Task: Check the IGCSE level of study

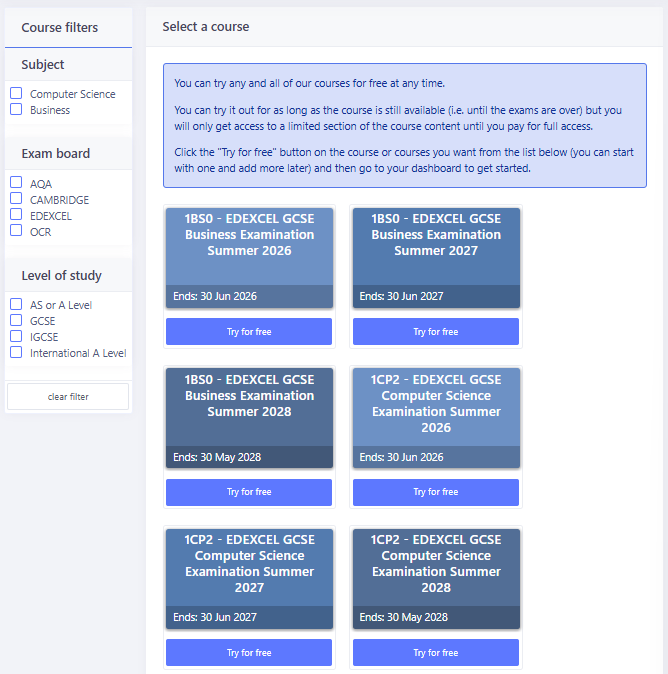Action: pos(16,336)
